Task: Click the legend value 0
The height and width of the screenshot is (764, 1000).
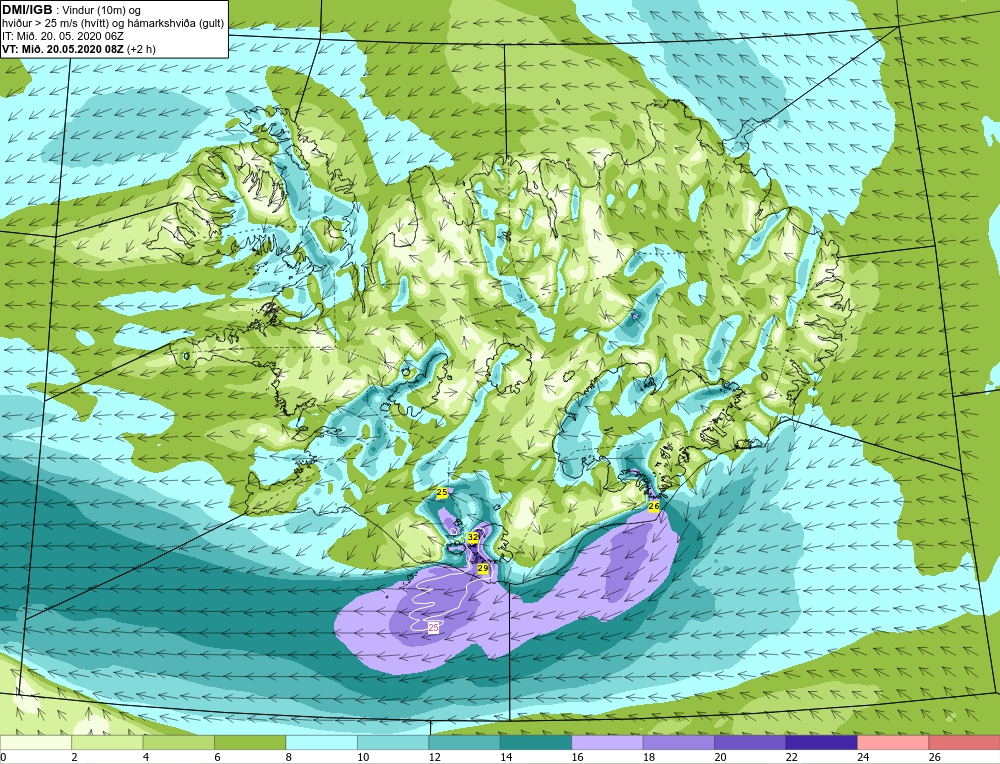Action: (x=3, y=757)
